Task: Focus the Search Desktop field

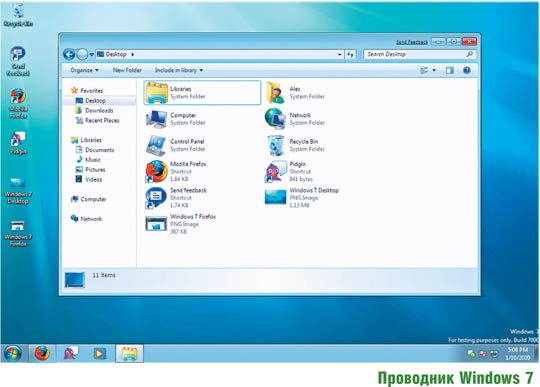Action: [x=420, y=54]
